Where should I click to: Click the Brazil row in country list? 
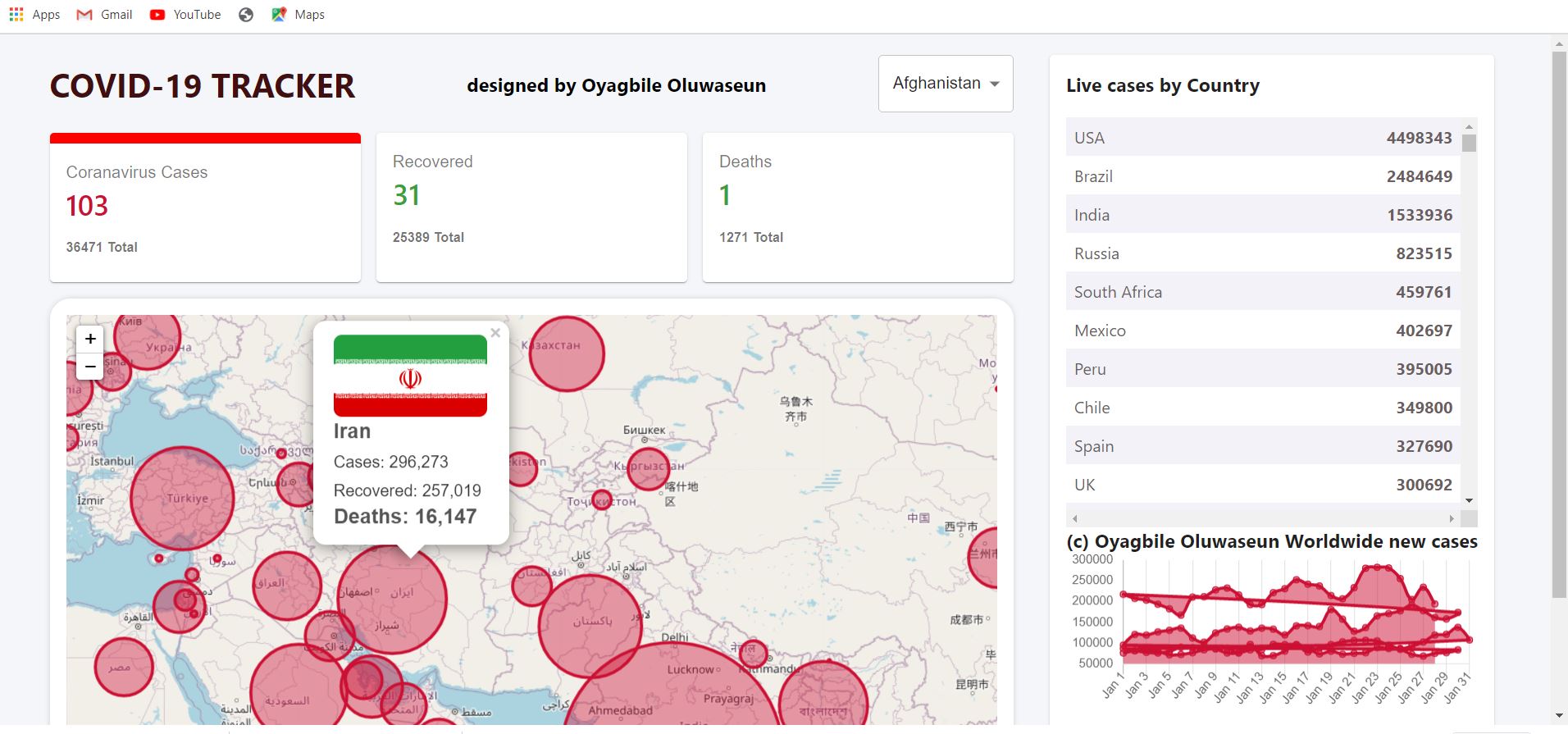[1263, 176]
